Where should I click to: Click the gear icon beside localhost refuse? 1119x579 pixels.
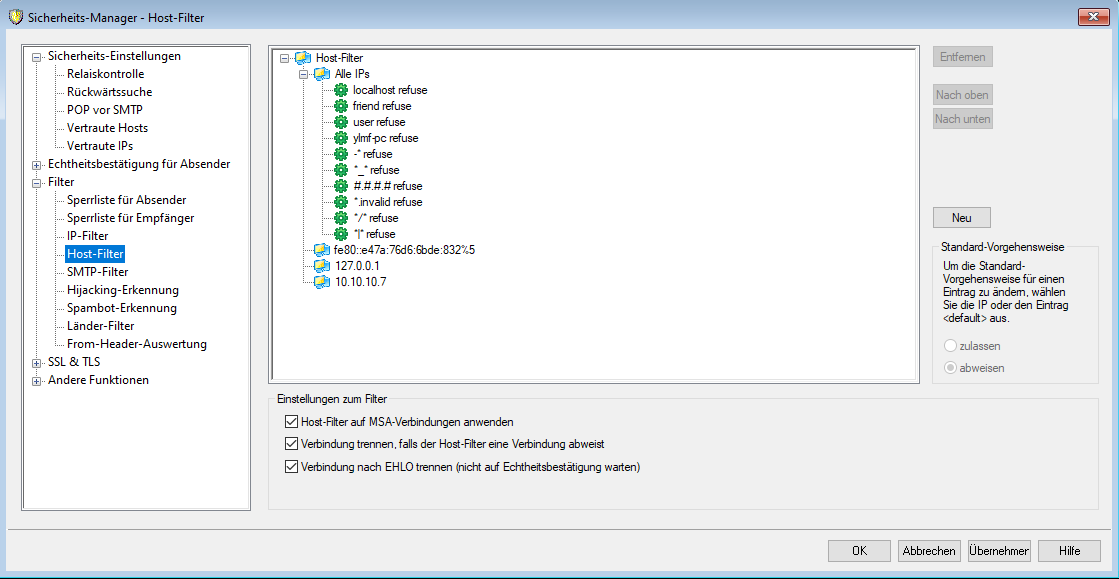341,90
